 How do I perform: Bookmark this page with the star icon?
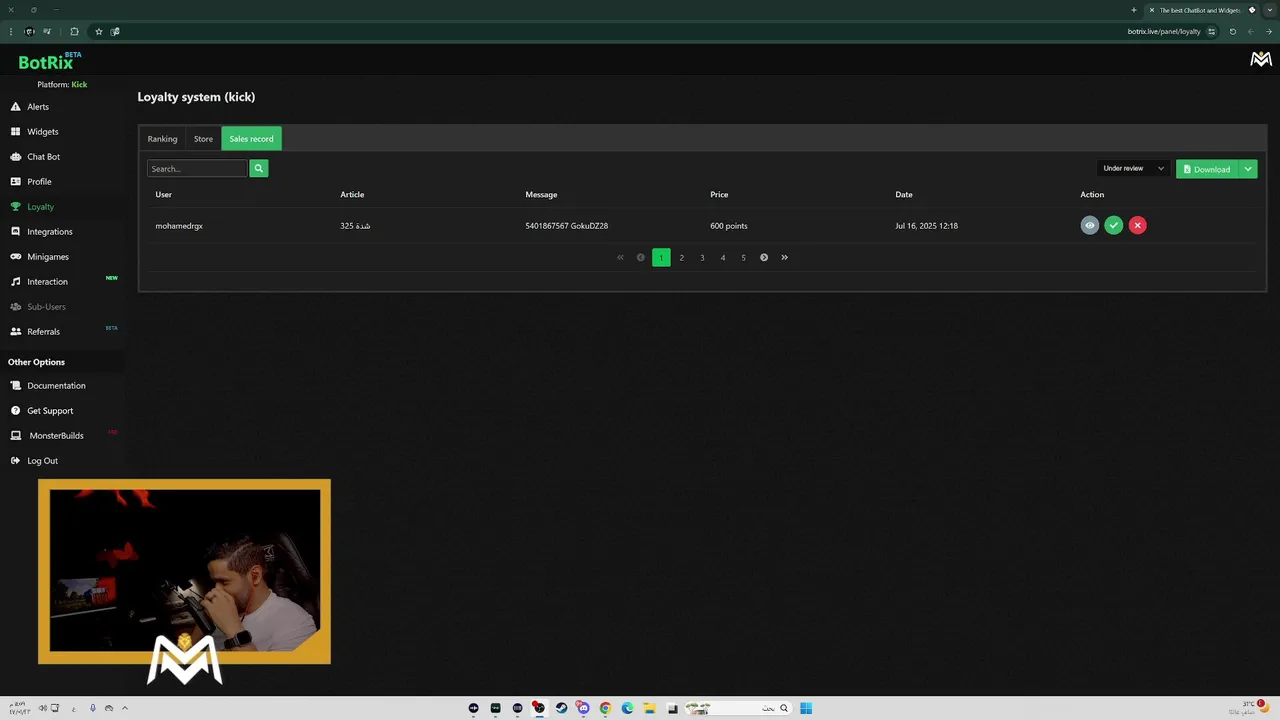[x=99, y=32]
